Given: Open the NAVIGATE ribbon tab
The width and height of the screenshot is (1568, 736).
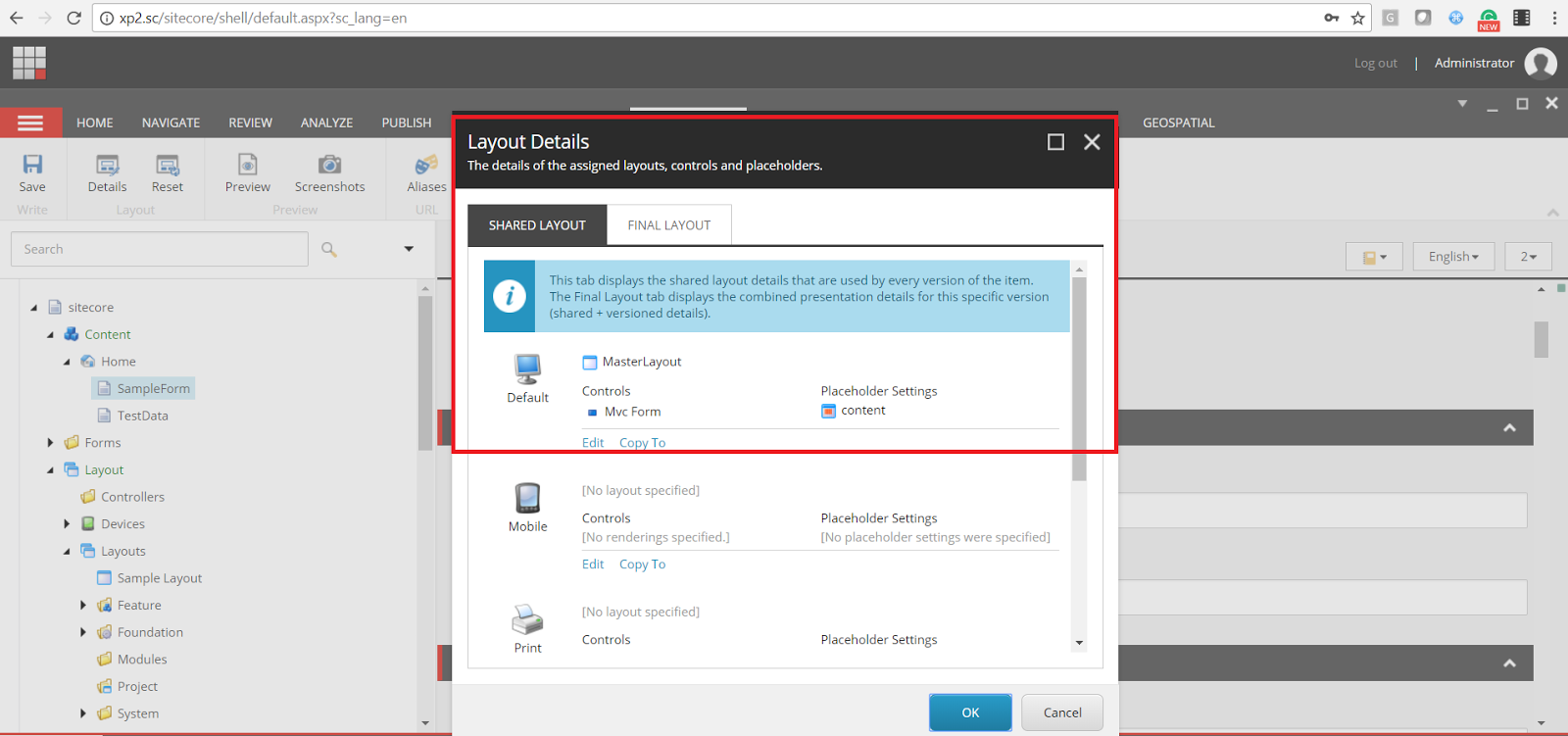Looking at the screenshot, I should click(x=171, y=123).
